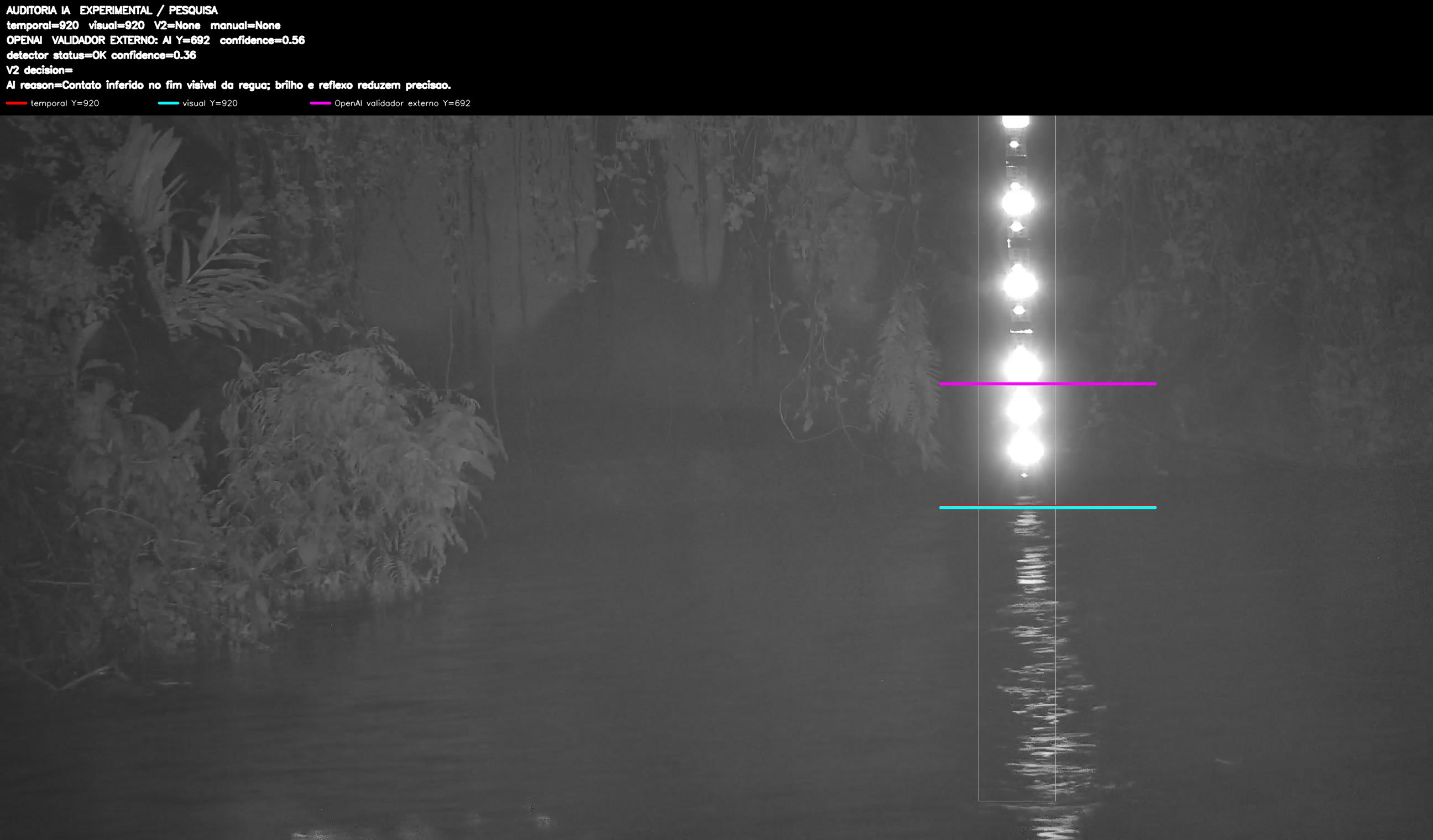Click the 'visual=920' value in header
Image resolution: width=1433 pixels, height=840 pixels.
(x=117, y=25)
